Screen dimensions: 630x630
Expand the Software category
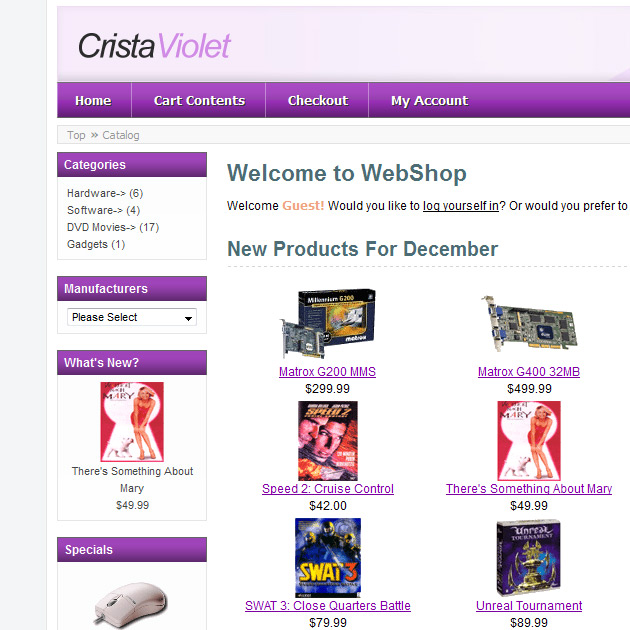(103, 210)
